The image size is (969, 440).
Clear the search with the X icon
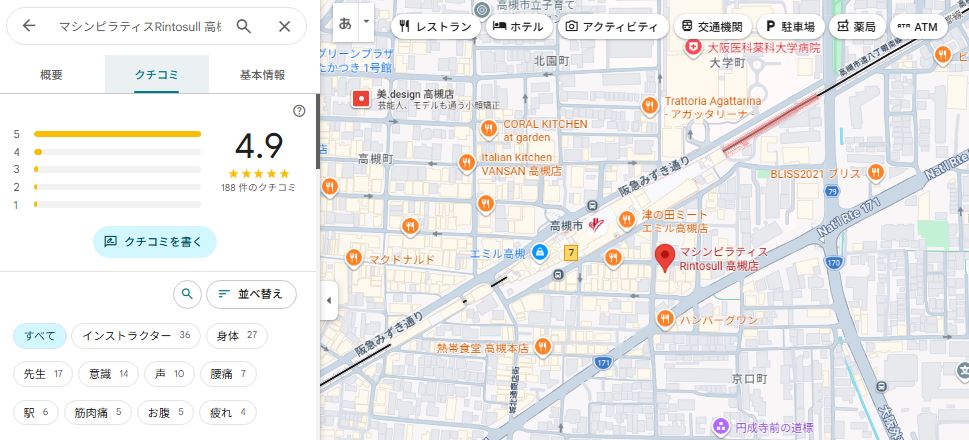point(285,26)
